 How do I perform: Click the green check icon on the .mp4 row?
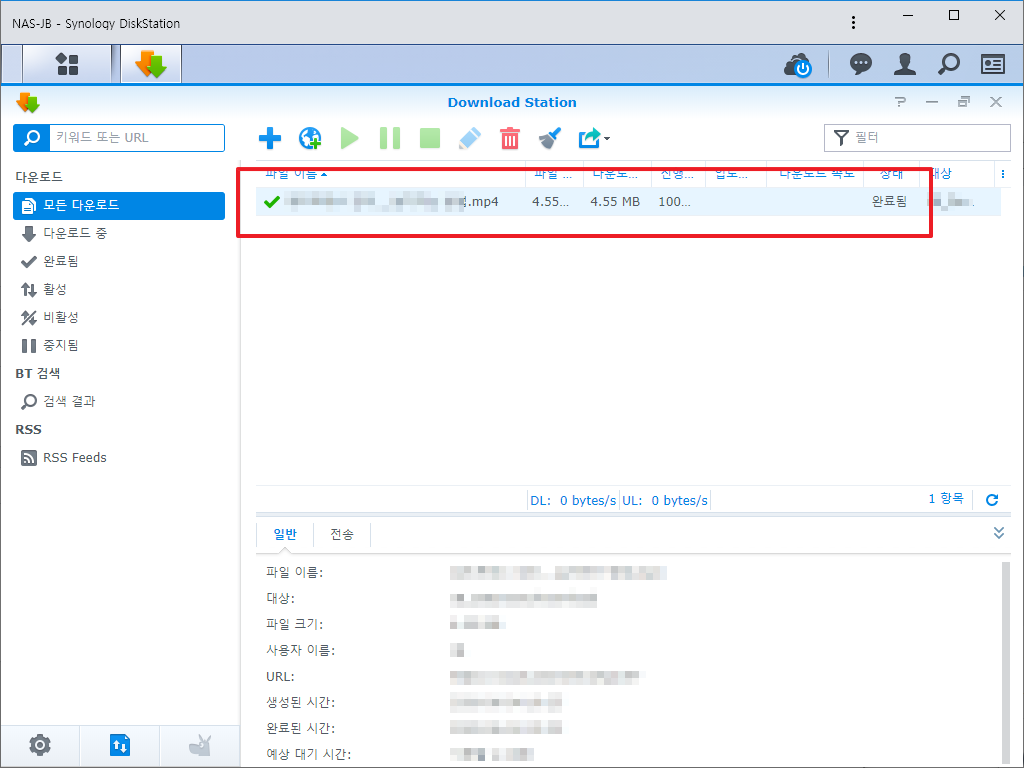point(272,202)
